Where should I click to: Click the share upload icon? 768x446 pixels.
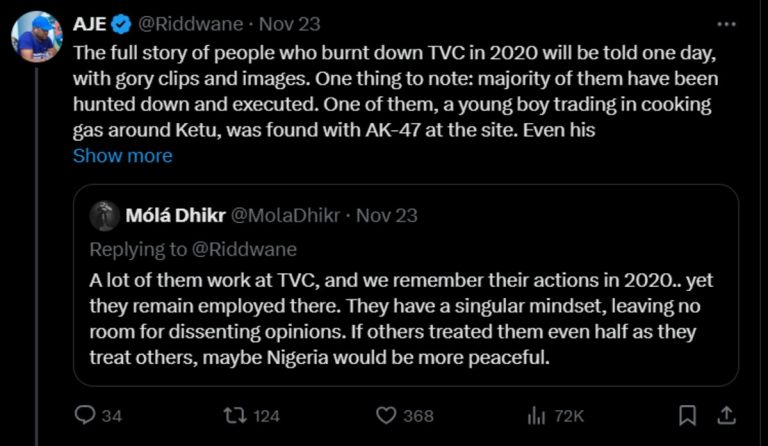click(x=727, y=414)
